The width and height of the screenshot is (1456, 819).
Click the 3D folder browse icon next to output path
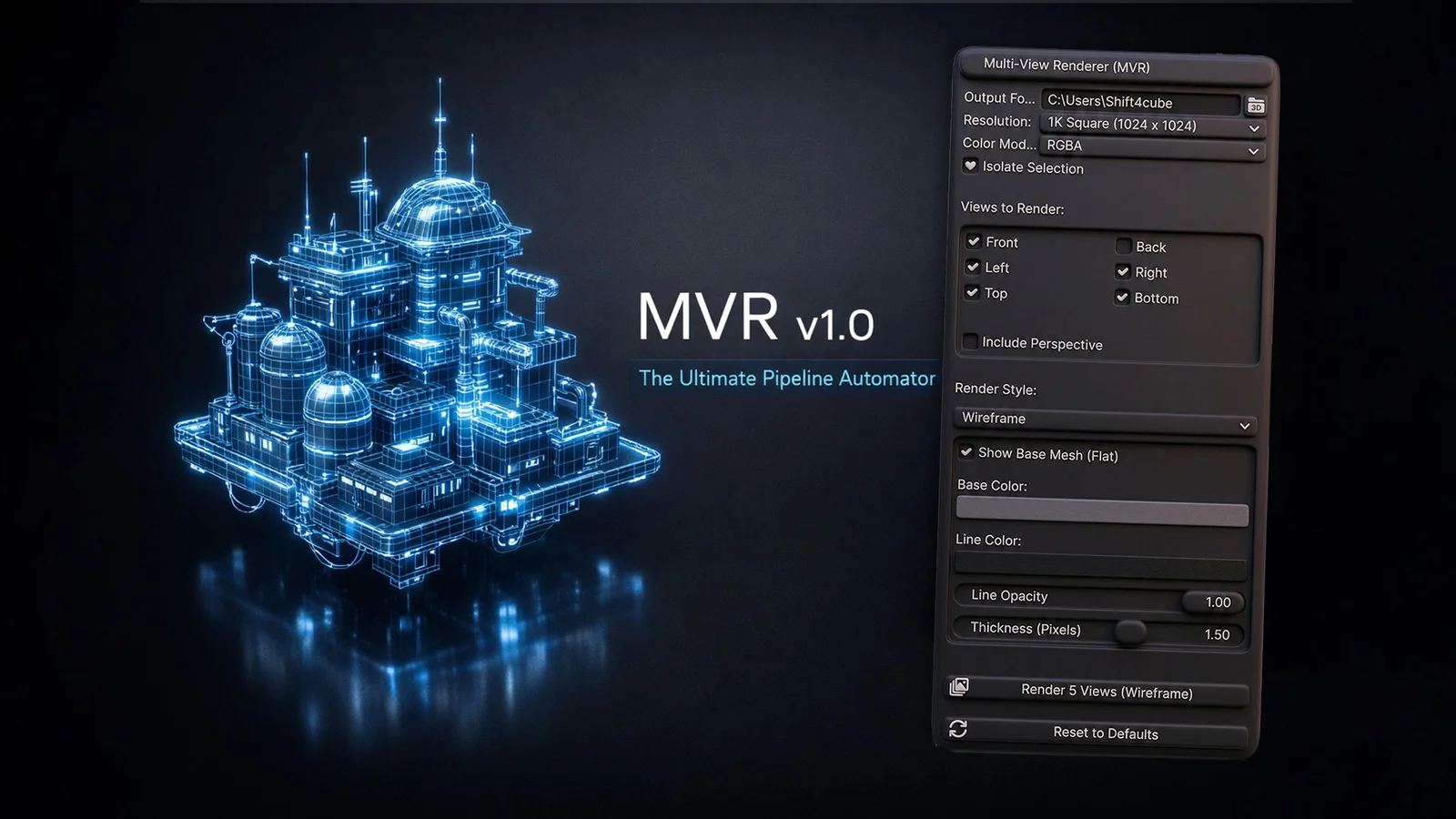tap(1256, 105)
